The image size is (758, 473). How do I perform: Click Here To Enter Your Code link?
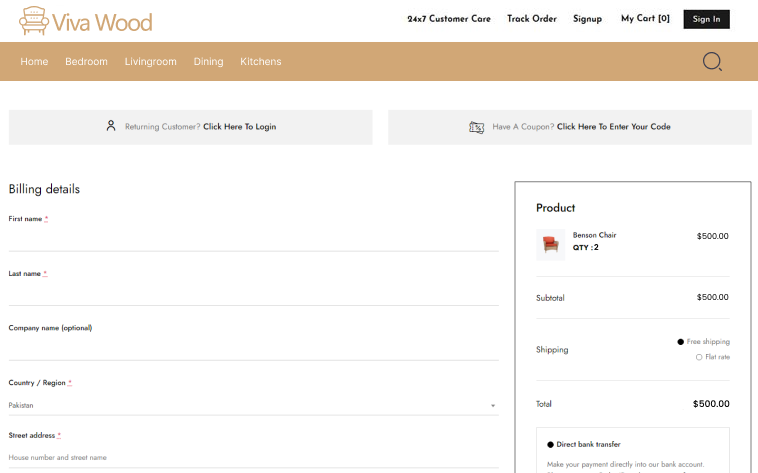(x=613, y=127)
